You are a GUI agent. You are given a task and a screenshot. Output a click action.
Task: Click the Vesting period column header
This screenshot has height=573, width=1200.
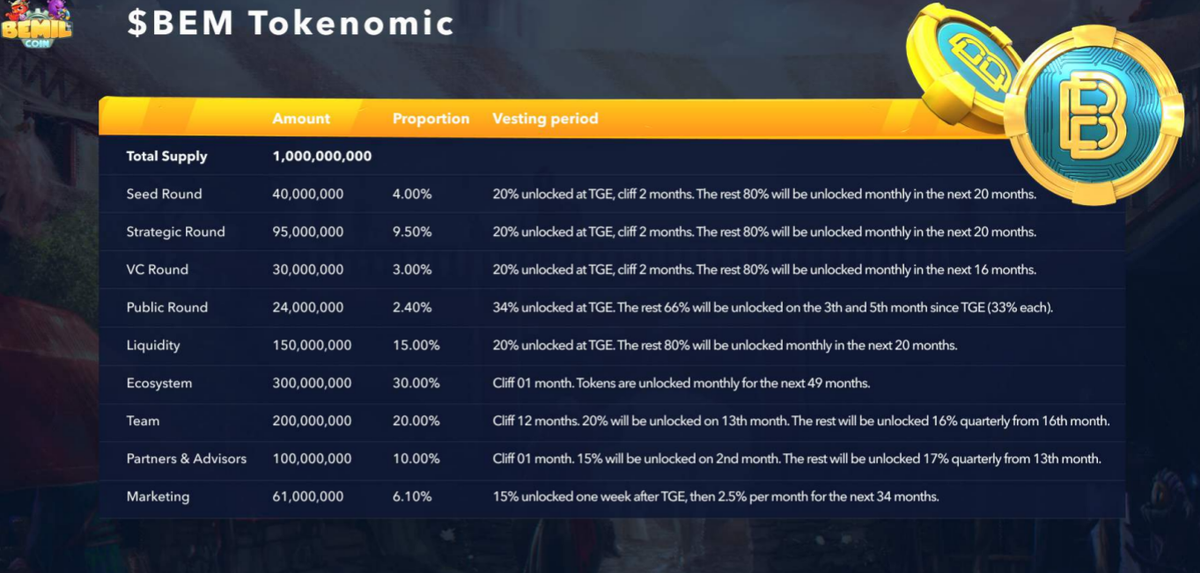(x=545, y=118)
